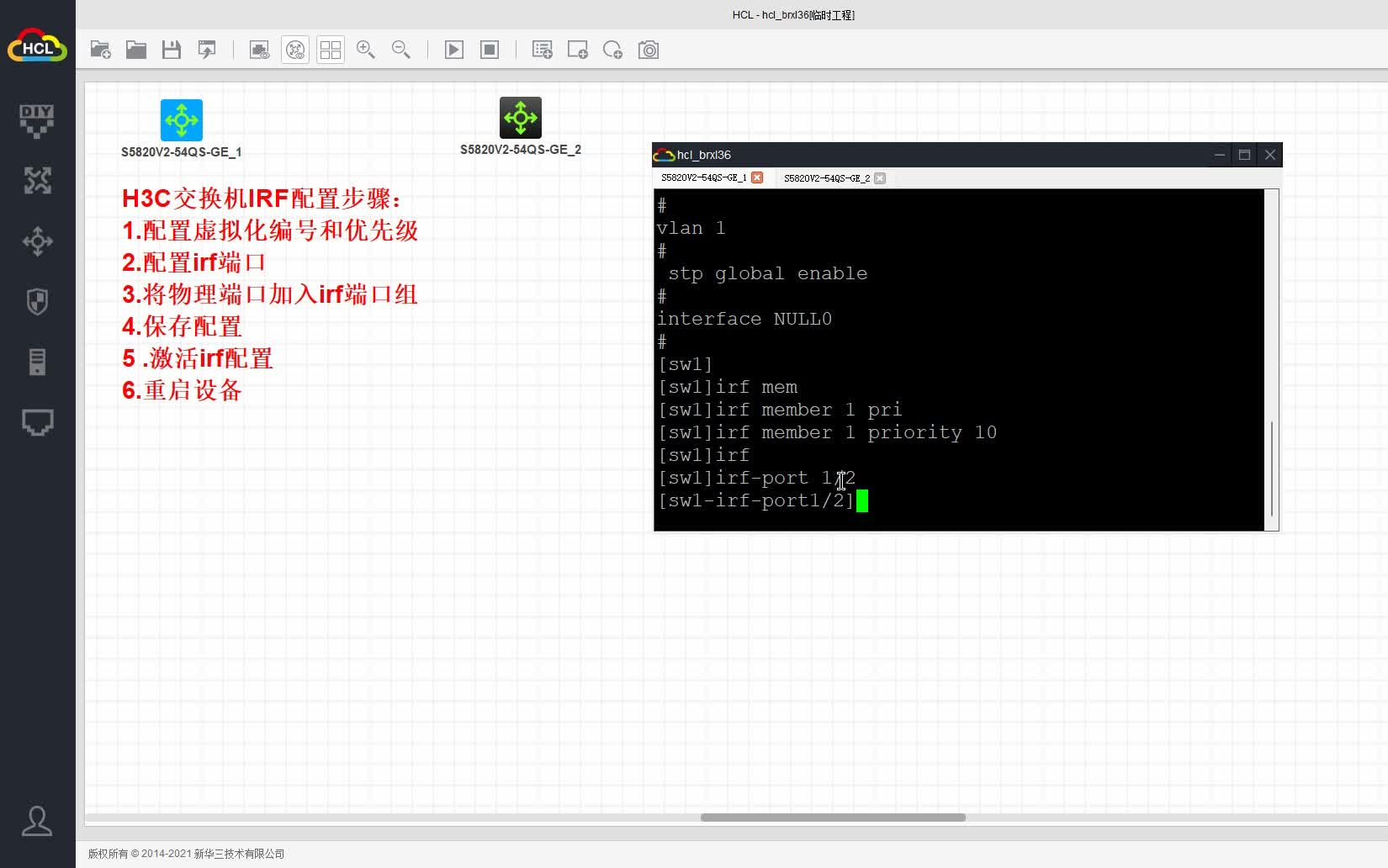Click the H3C交换机IRF配置步骤 heading text
Screen dimensions: 1388x868
[262, 198]
